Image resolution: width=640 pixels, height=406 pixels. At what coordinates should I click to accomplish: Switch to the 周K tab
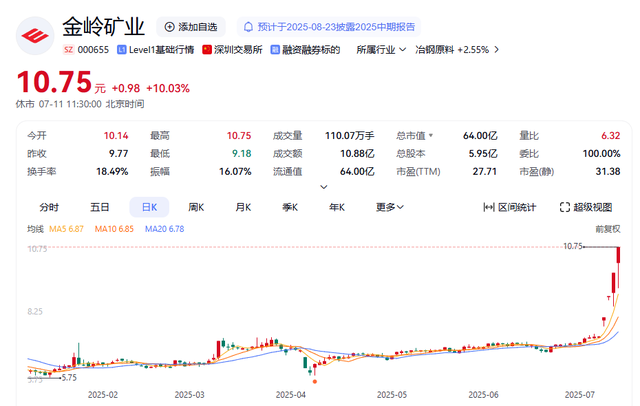pyautogui.click(x=196, y=207)
